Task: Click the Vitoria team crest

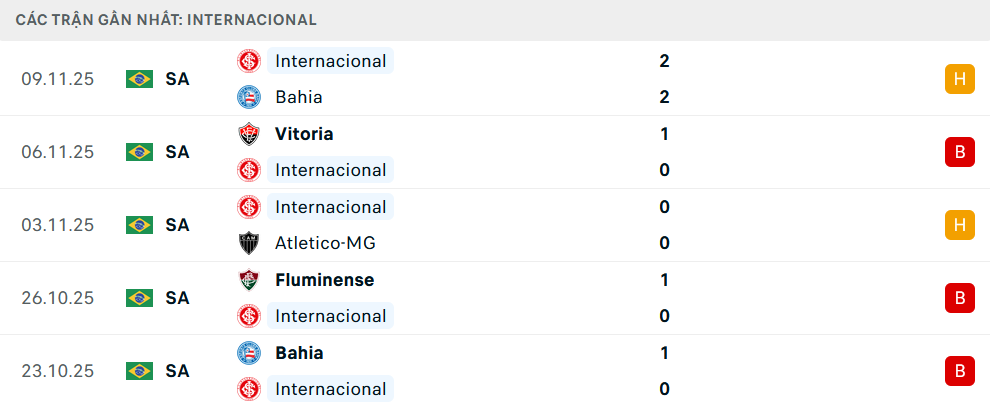Action: (x=248, y=134)
